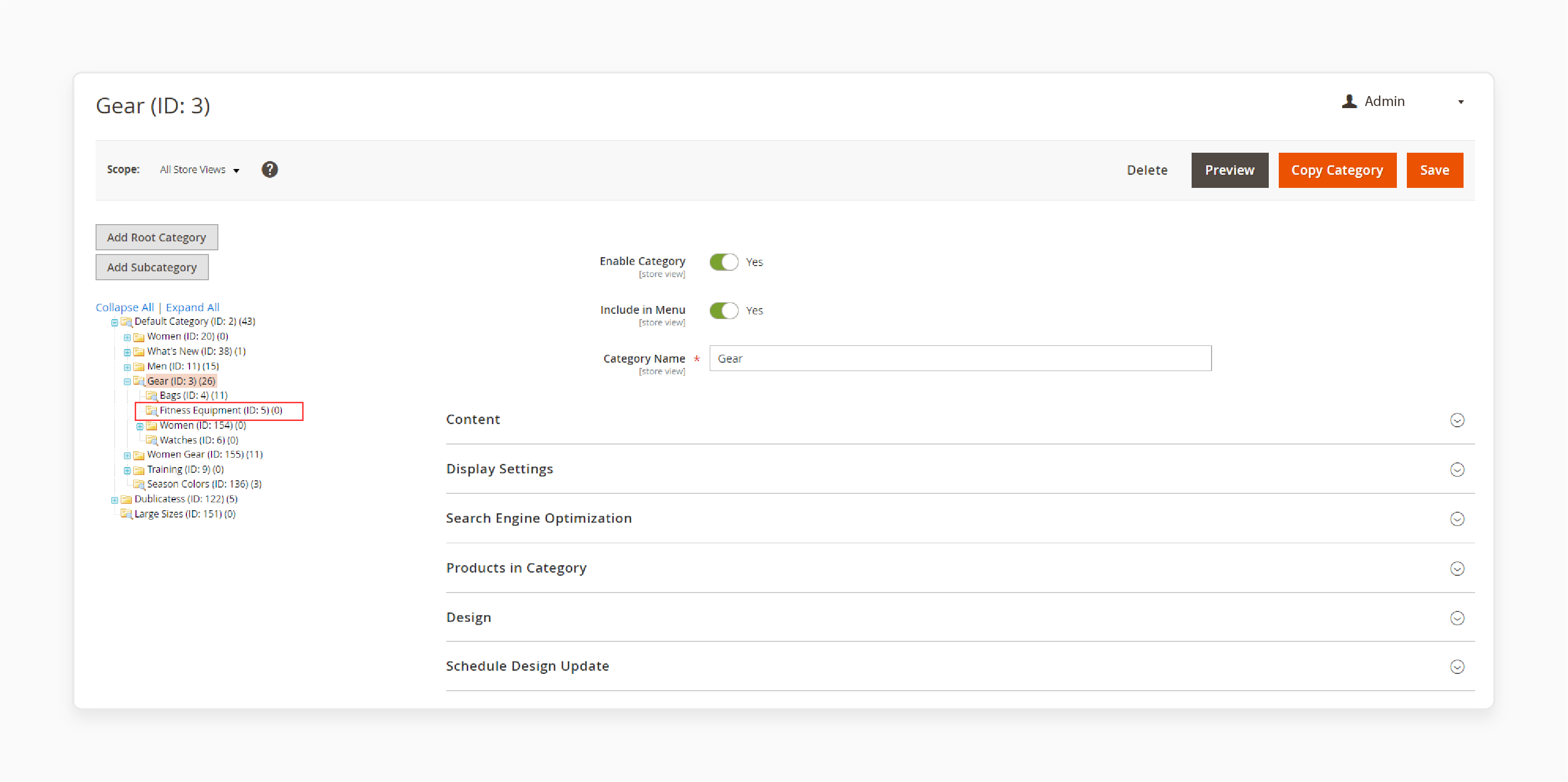This screenshot has width=1568, height=782.
Task: Click the Collapse All link
Action: 125,308
